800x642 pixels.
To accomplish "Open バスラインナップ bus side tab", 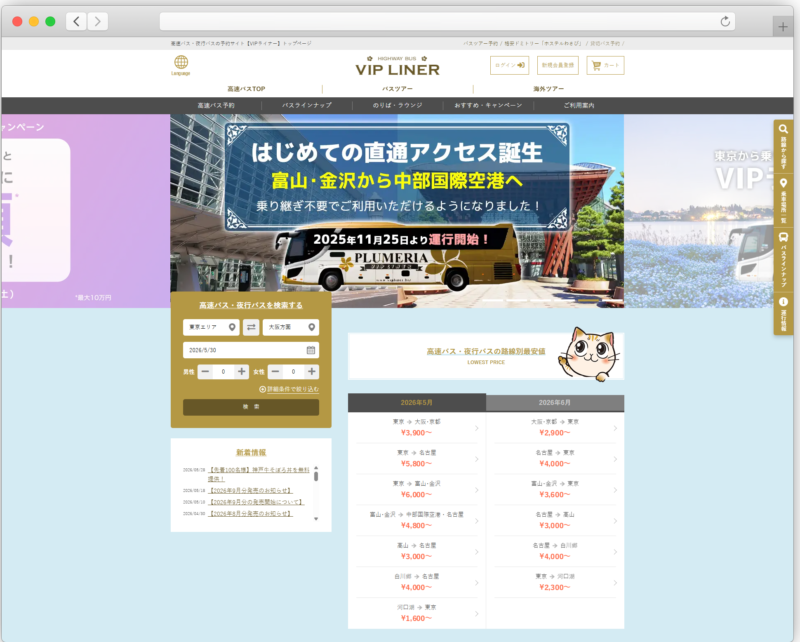I will [783, 259].
